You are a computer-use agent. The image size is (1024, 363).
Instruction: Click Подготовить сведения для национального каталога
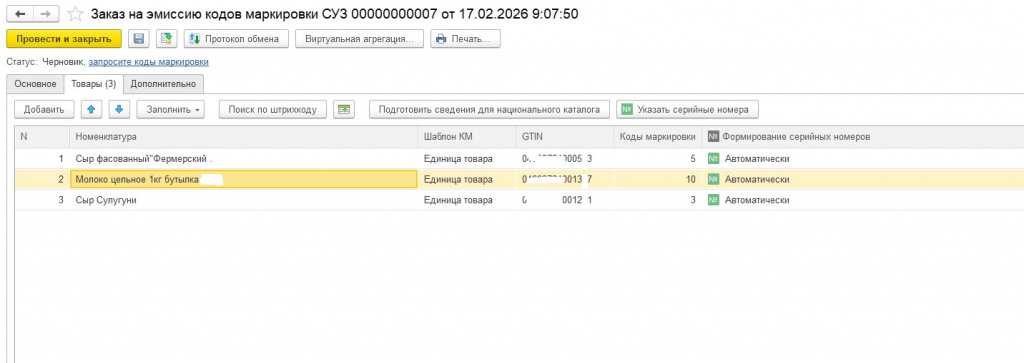point(489,110)
